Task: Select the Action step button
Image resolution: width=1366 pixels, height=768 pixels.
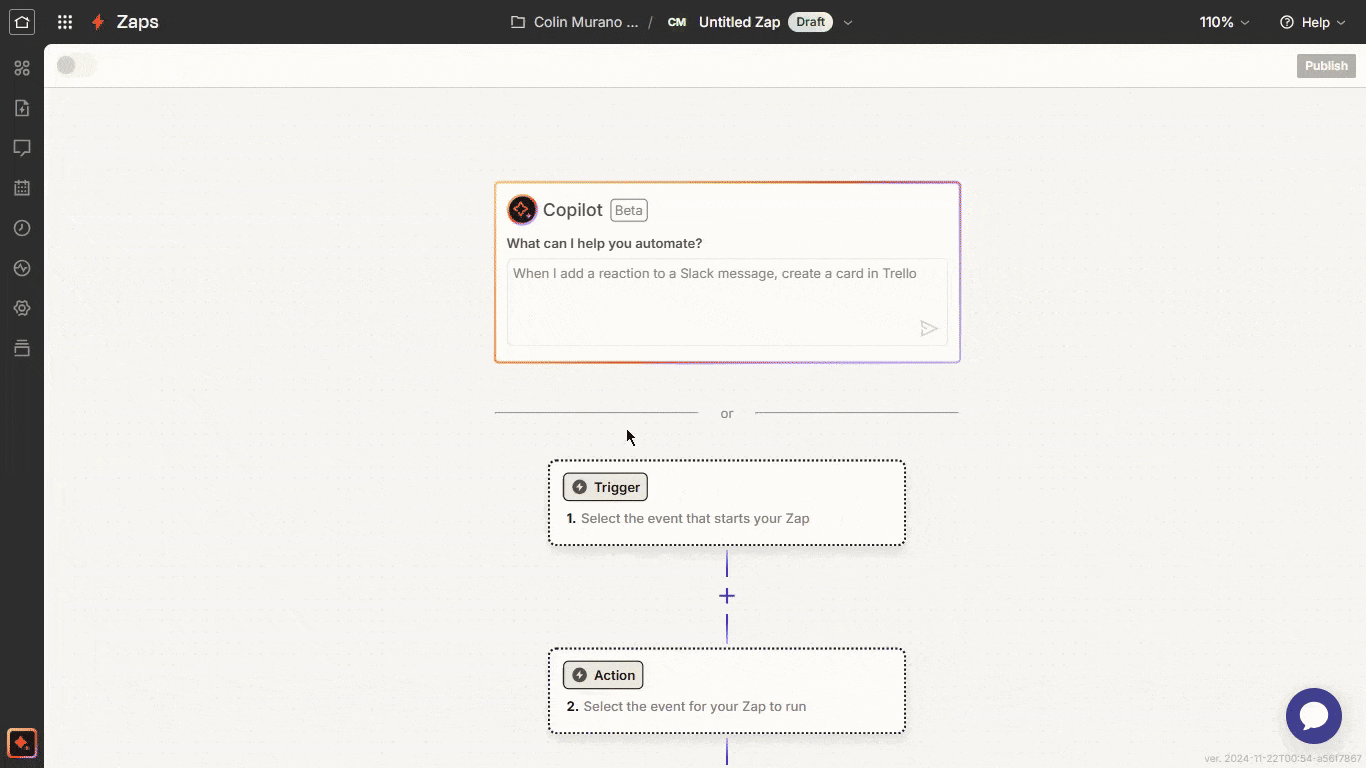Action: pyautogui.click(x=603, y=675)
